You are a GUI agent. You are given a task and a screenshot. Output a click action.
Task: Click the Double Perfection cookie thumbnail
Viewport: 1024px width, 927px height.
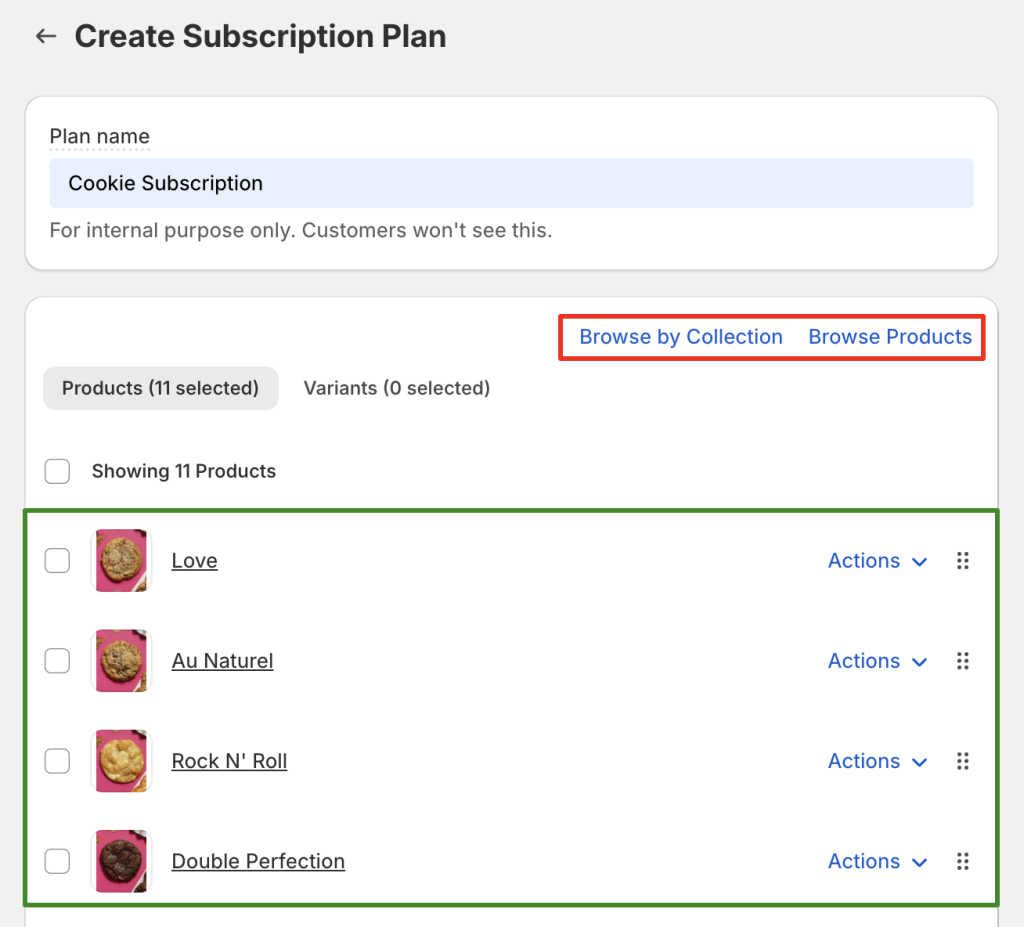tap(120, 861)
